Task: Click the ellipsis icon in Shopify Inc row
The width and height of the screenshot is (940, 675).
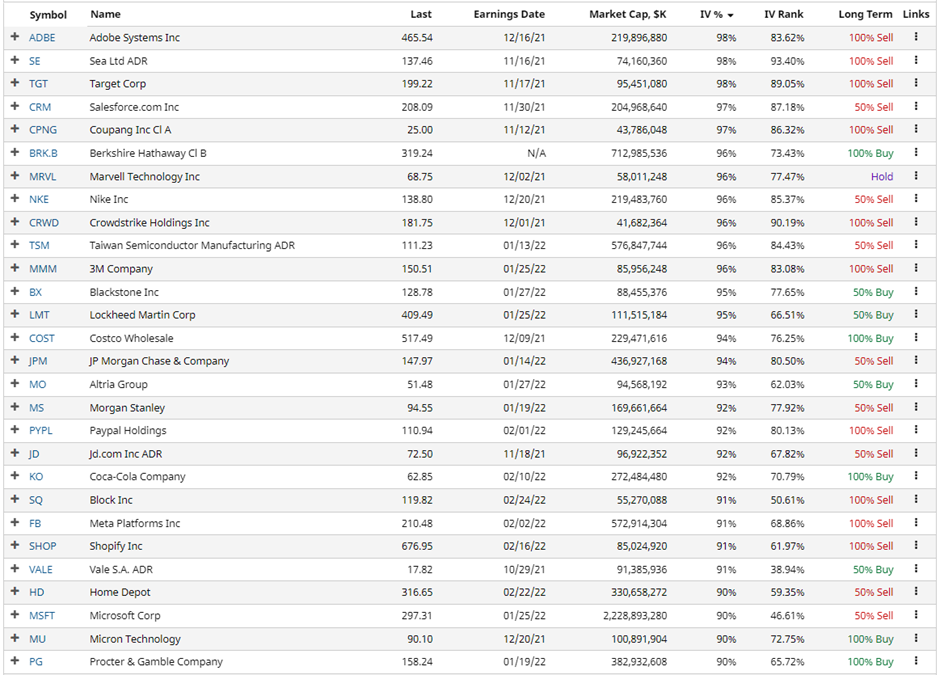Action: click(x=916, y=546)
